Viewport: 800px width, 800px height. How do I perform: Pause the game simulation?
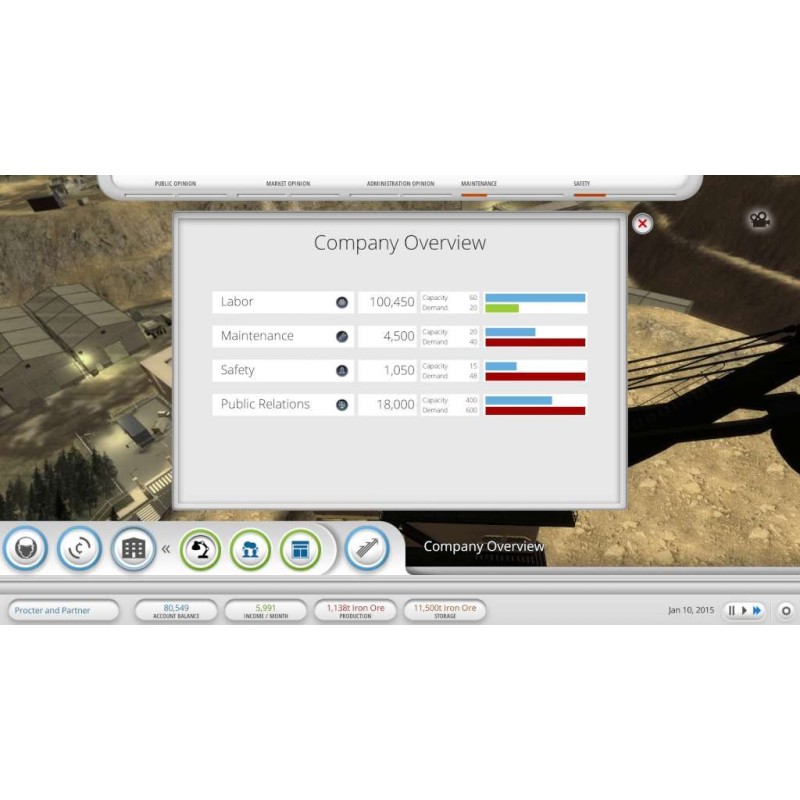(731, 610)
